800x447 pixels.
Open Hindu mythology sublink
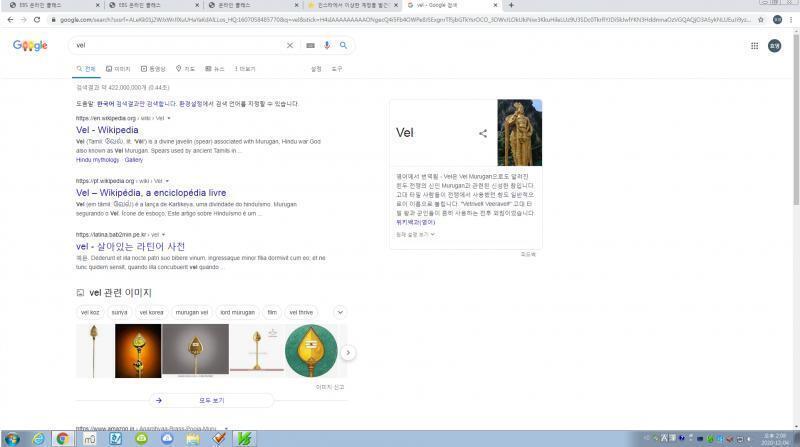pos(97,160)
